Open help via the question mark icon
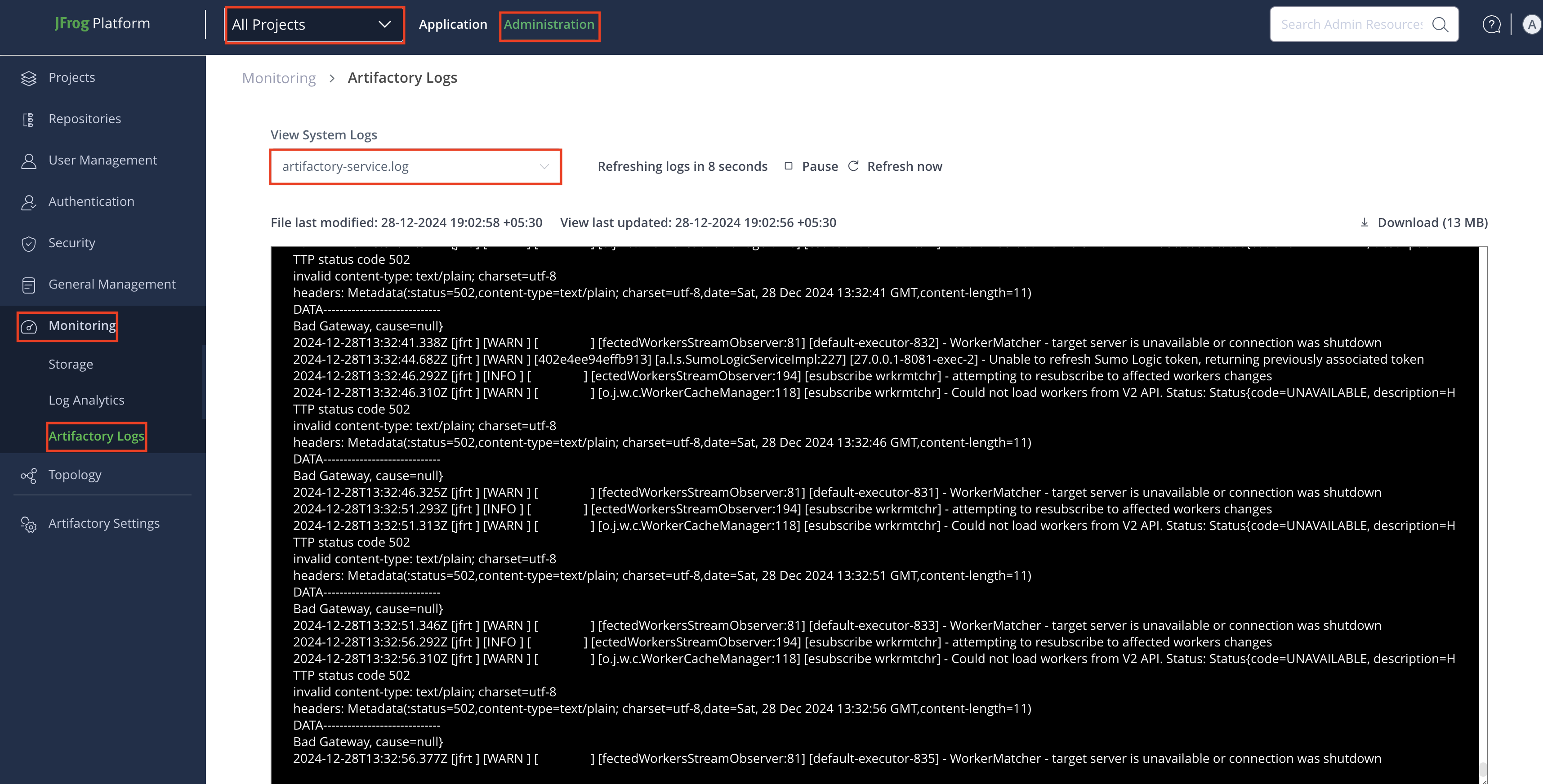Image resolution: width=1543 pixels, height=784 pixels. [x=1491, y=25]
